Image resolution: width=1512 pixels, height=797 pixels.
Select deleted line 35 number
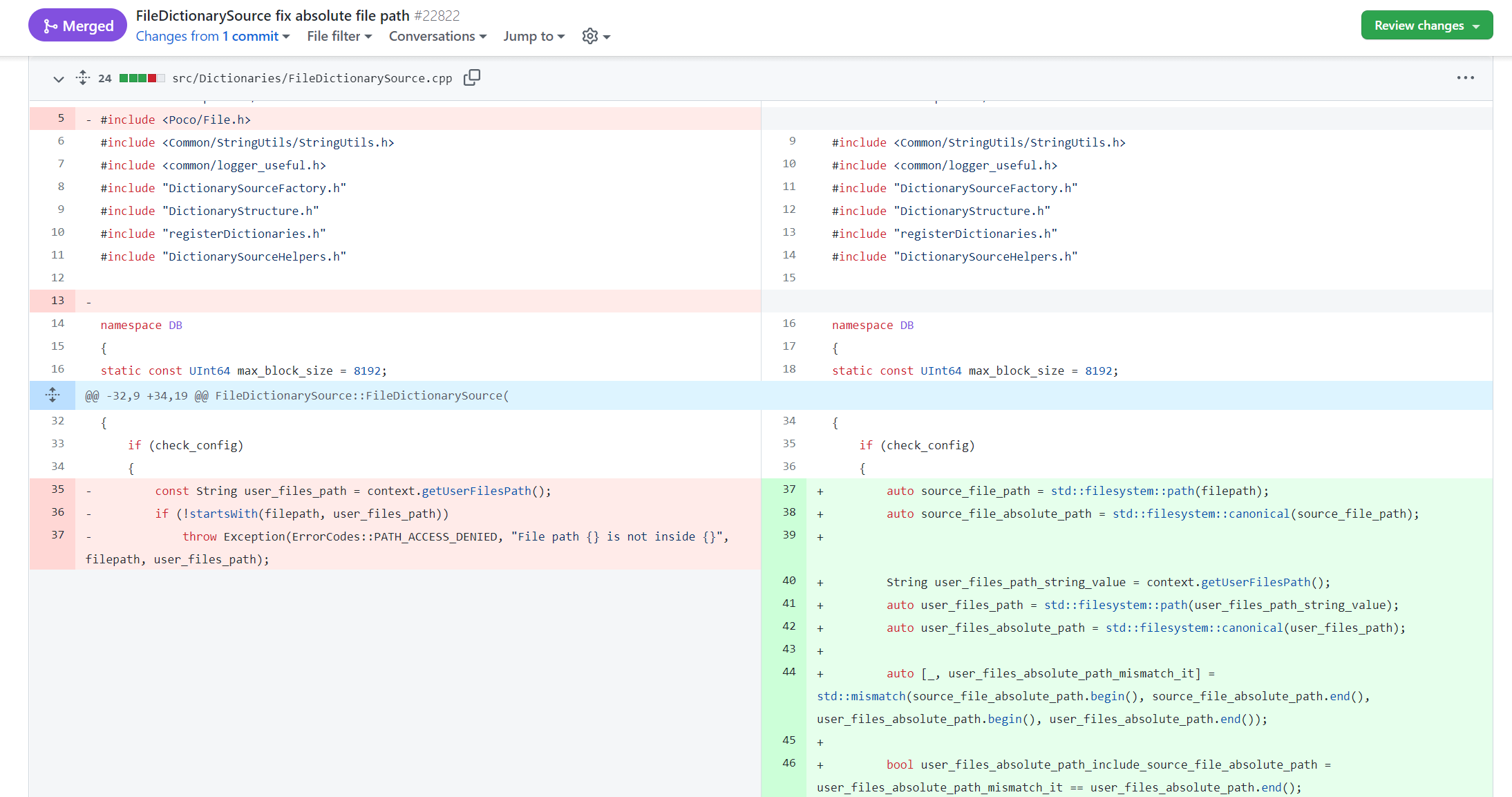(57, 489)
